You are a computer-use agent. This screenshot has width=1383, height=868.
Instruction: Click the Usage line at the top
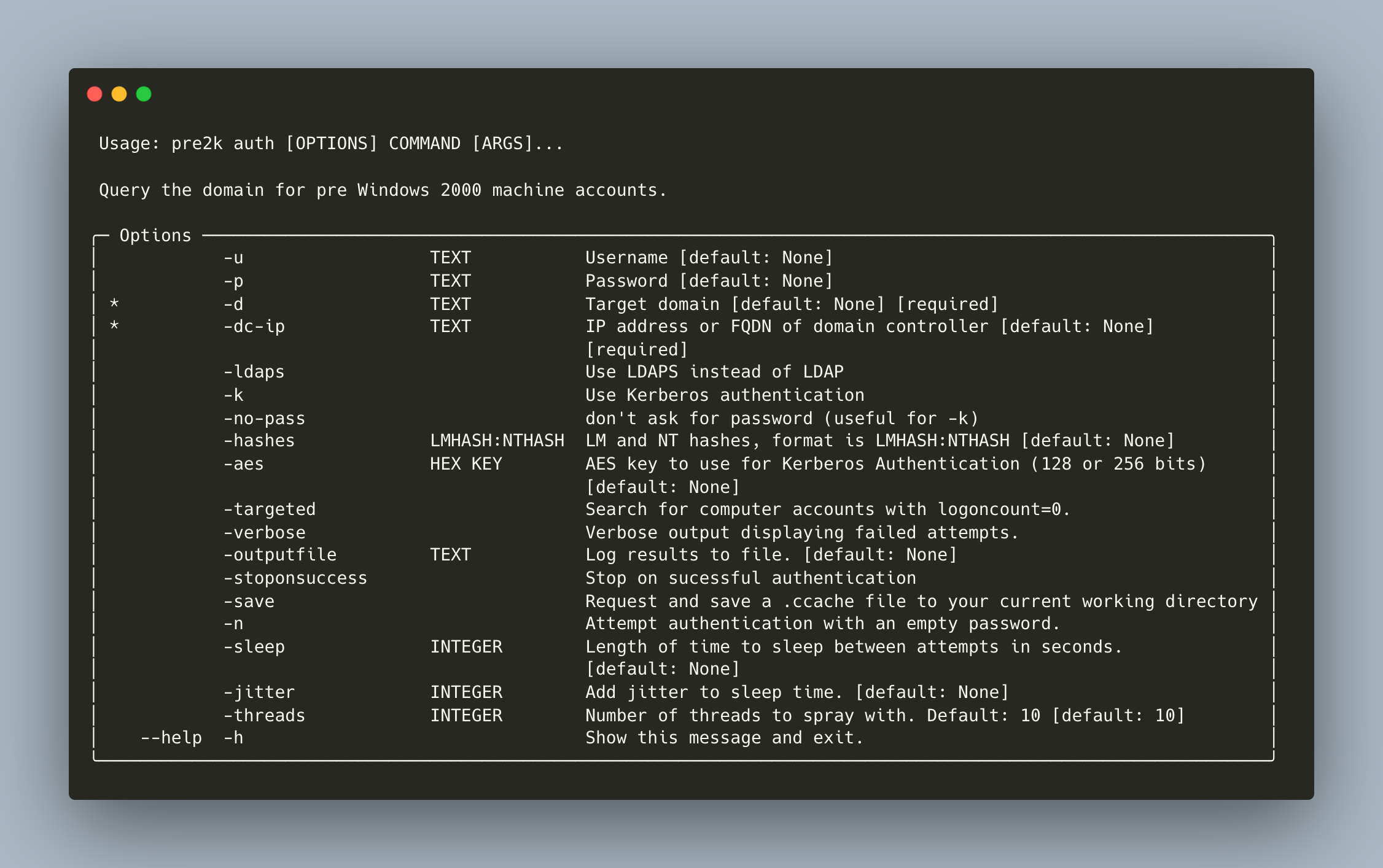tap(331, 143)
